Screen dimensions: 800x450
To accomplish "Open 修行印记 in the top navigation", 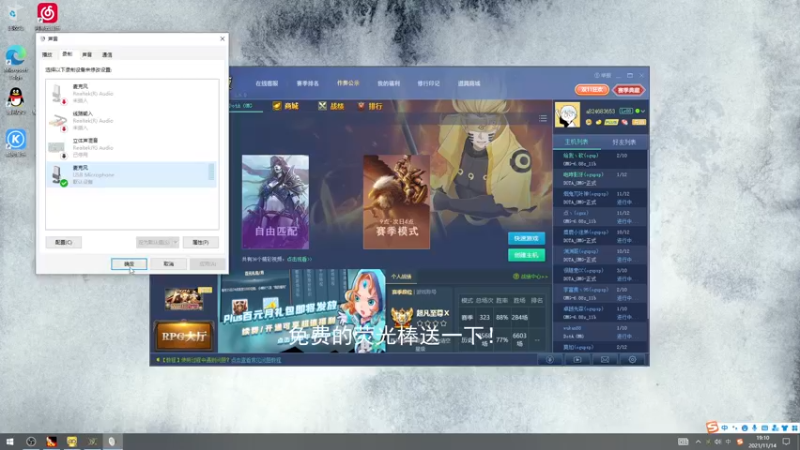I will click(429, 83).
